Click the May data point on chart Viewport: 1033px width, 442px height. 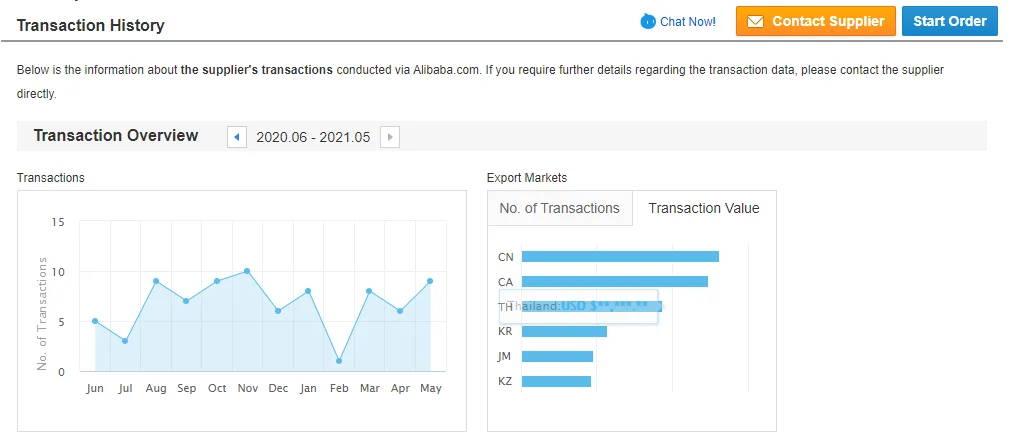pos(430,281)
